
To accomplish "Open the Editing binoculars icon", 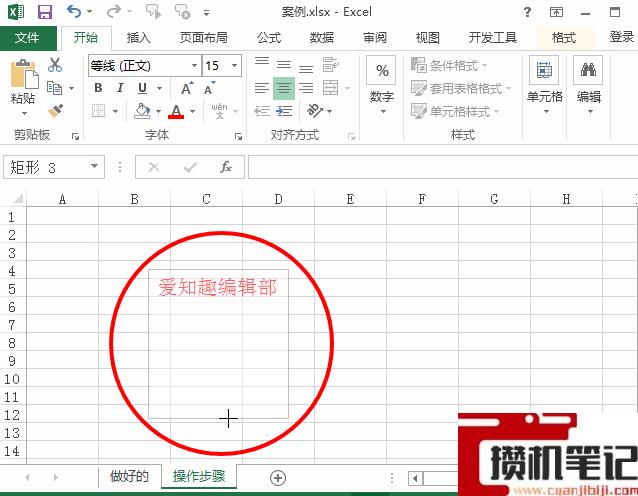I will tap(588, 70).
